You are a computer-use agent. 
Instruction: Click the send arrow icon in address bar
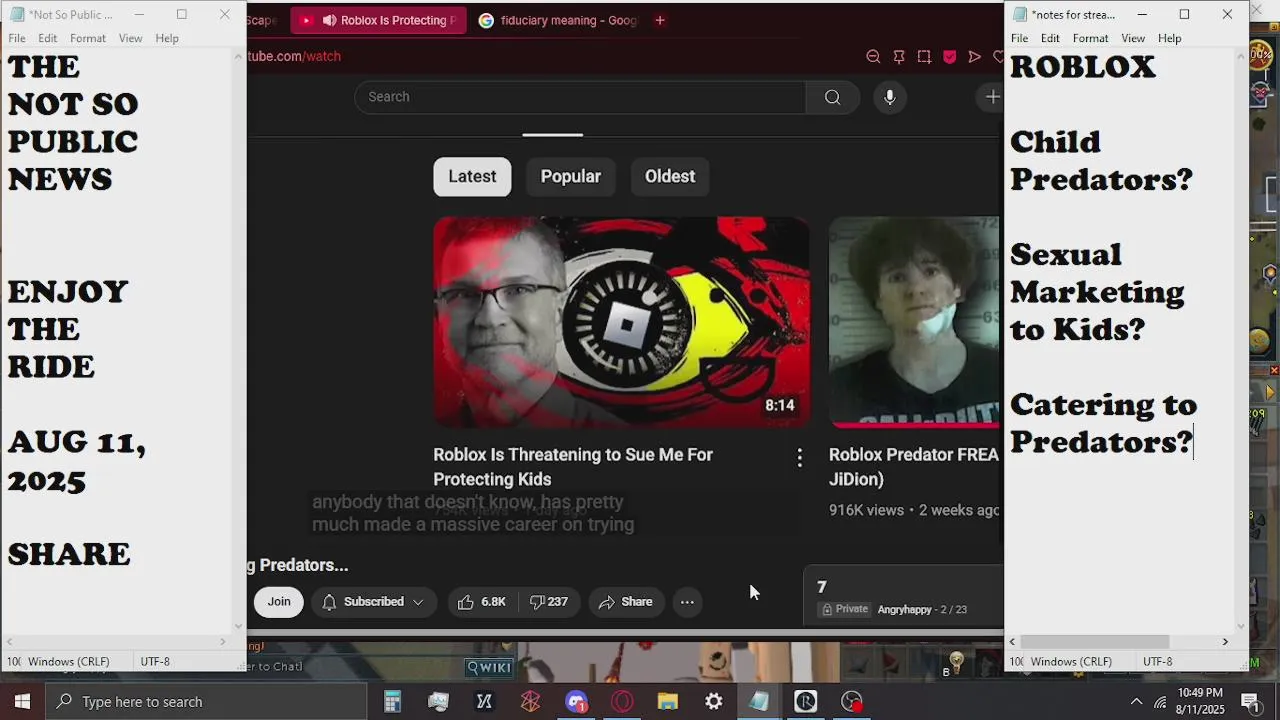[974, 57]
